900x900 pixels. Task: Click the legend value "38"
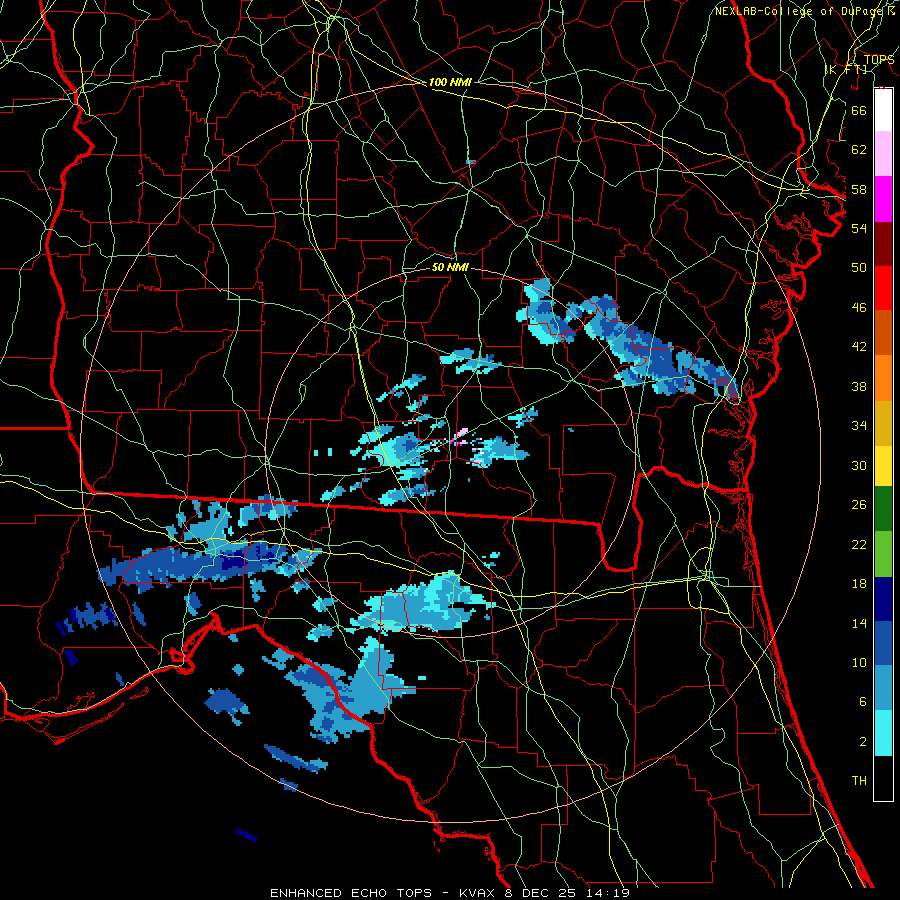[x=859, y=386]
